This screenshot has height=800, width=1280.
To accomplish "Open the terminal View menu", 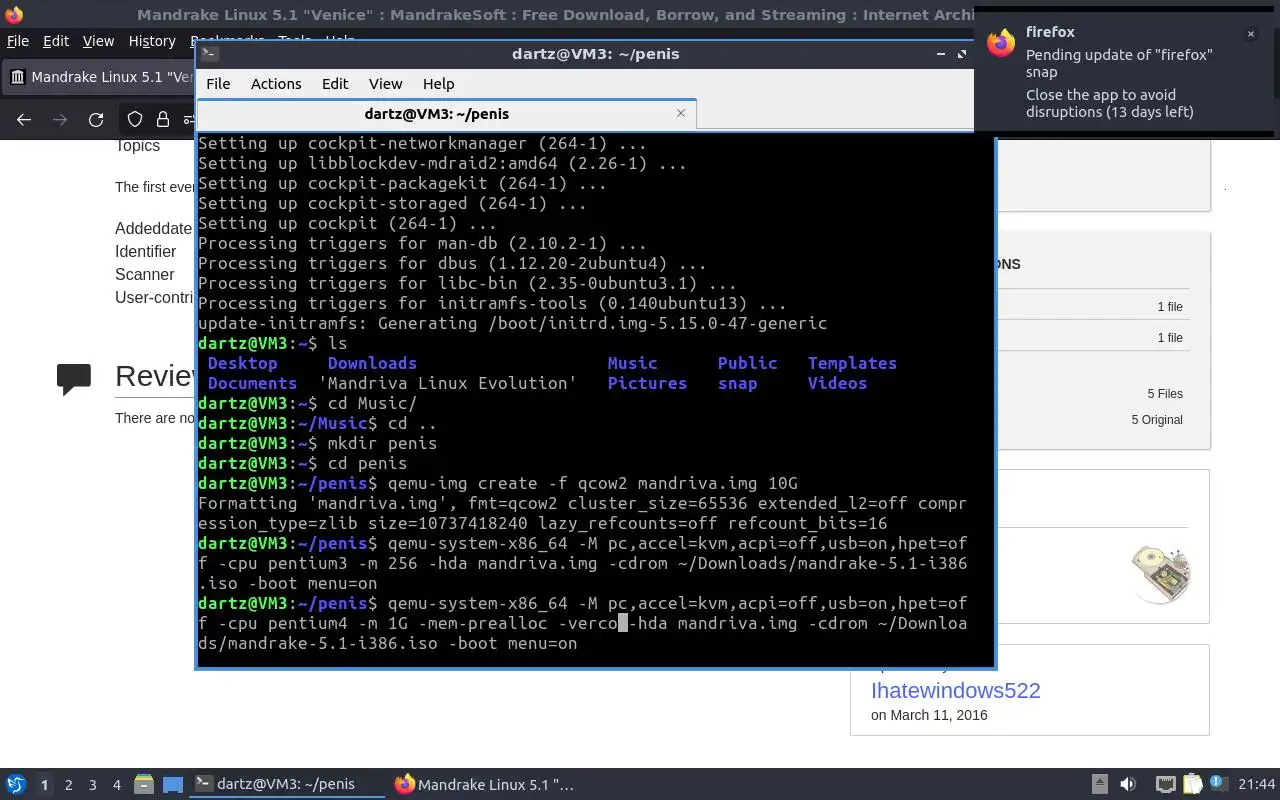I will (385, 84).
